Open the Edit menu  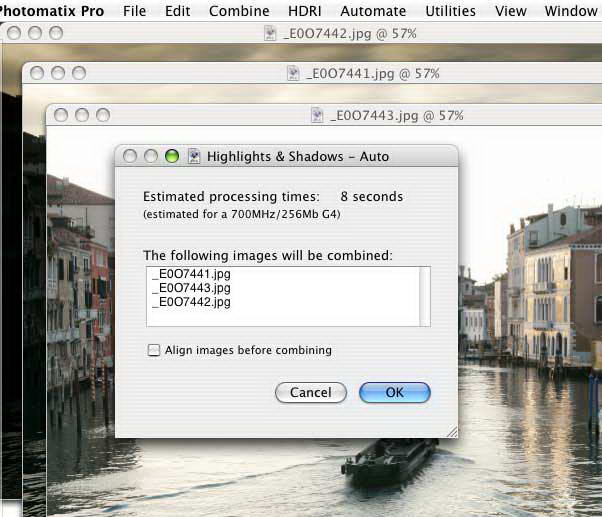[177, 11]
